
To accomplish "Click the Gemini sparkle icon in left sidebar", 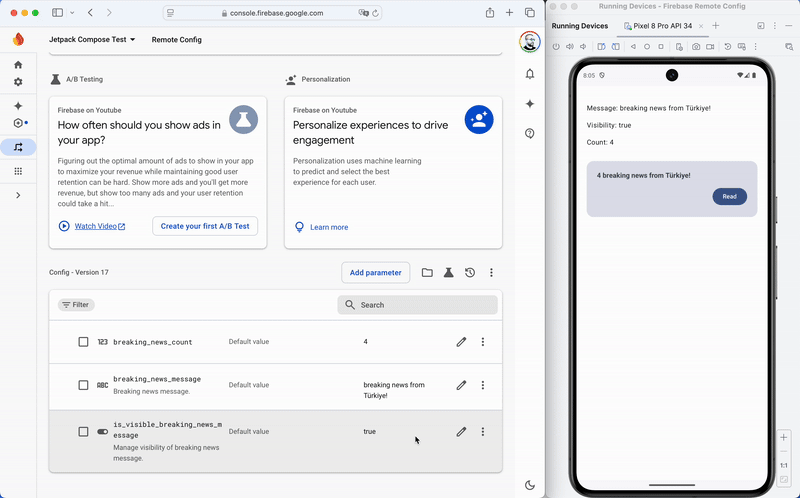I will tap(18, 106).
